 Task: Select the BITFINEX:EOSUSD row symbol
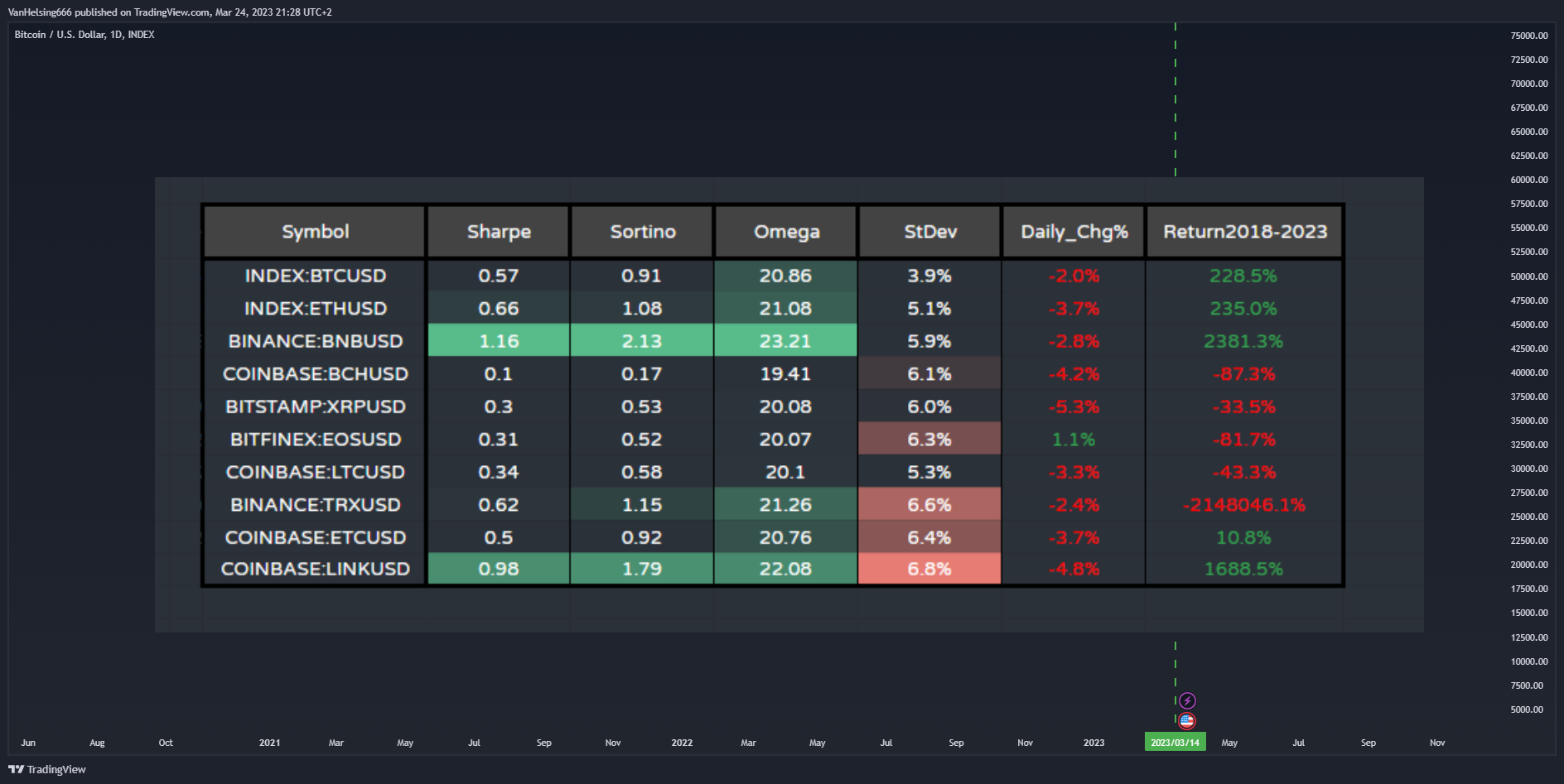click(315, 440)
